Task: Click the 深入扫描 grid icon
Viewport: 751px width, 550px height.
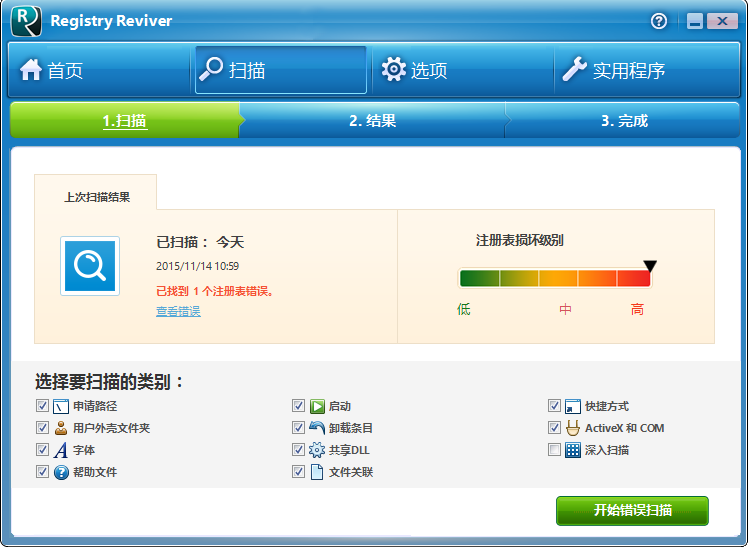Action: click(573, 450)
